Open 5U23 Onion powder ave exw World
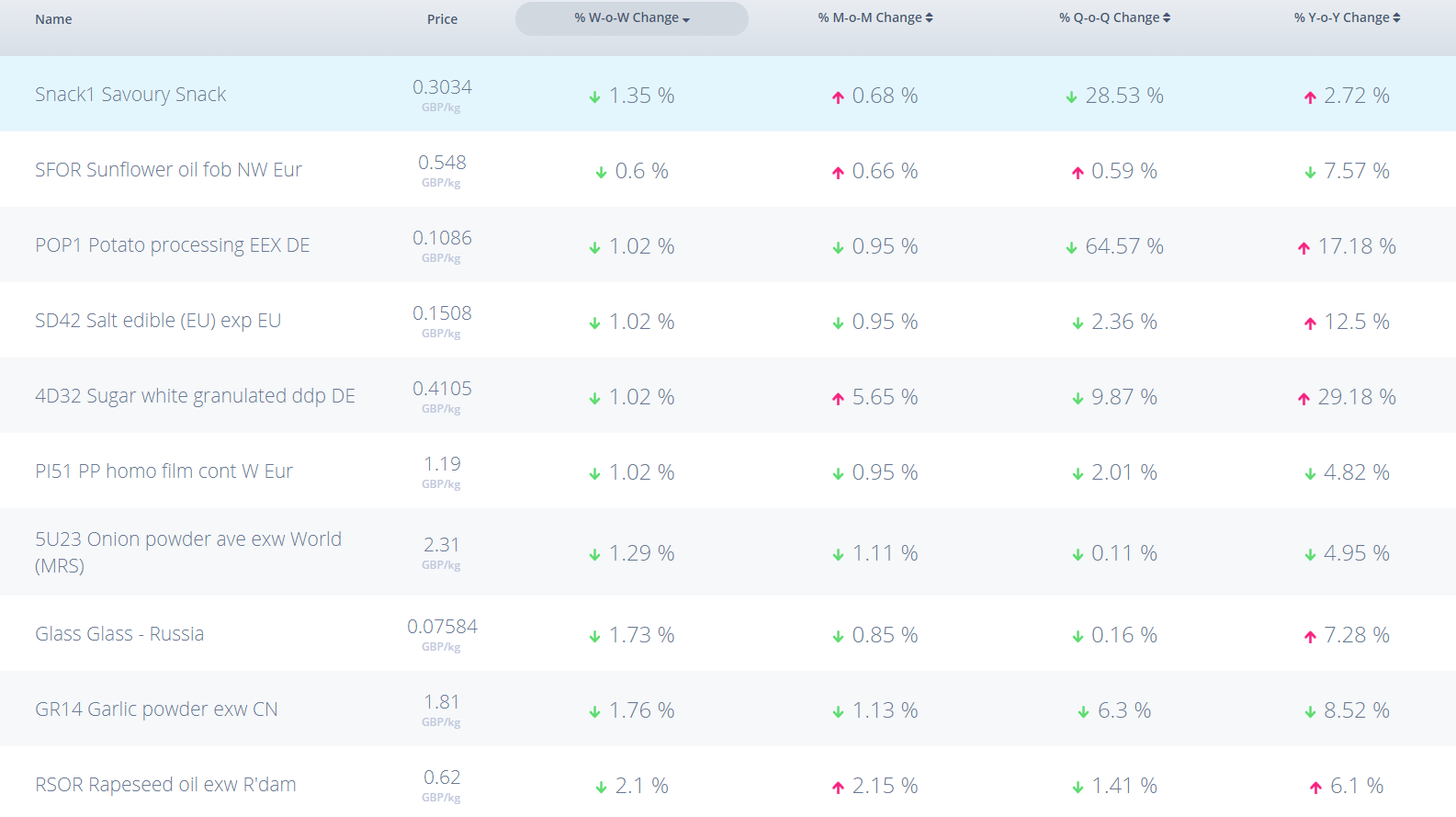The image size is (1456, 817). coord(188,552)
